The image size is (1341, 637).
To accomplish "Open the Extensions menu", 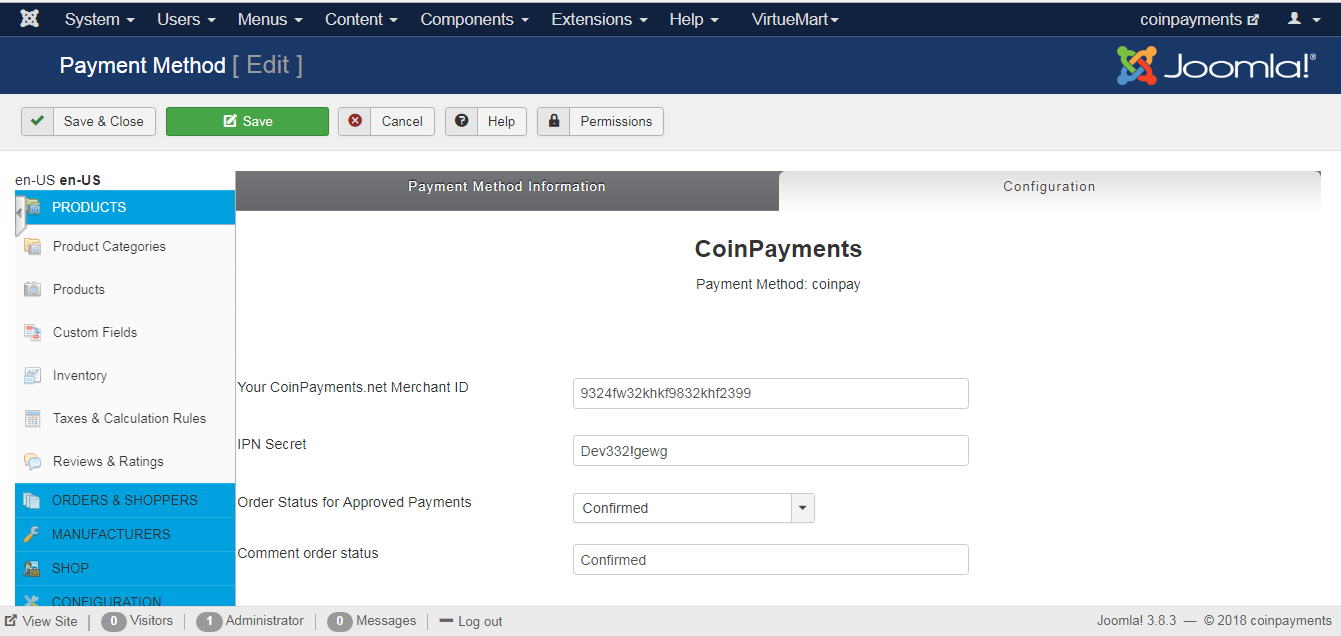I will tap(599, 19).
